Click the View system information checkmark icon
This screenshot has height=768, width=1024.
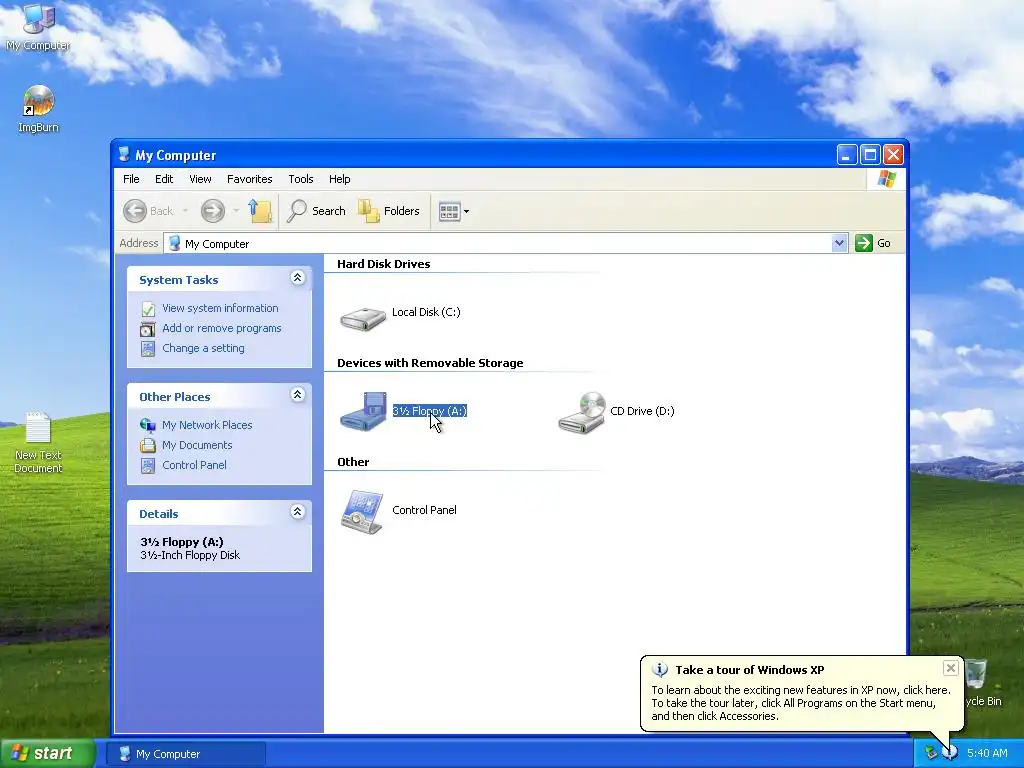coord(148,309)
